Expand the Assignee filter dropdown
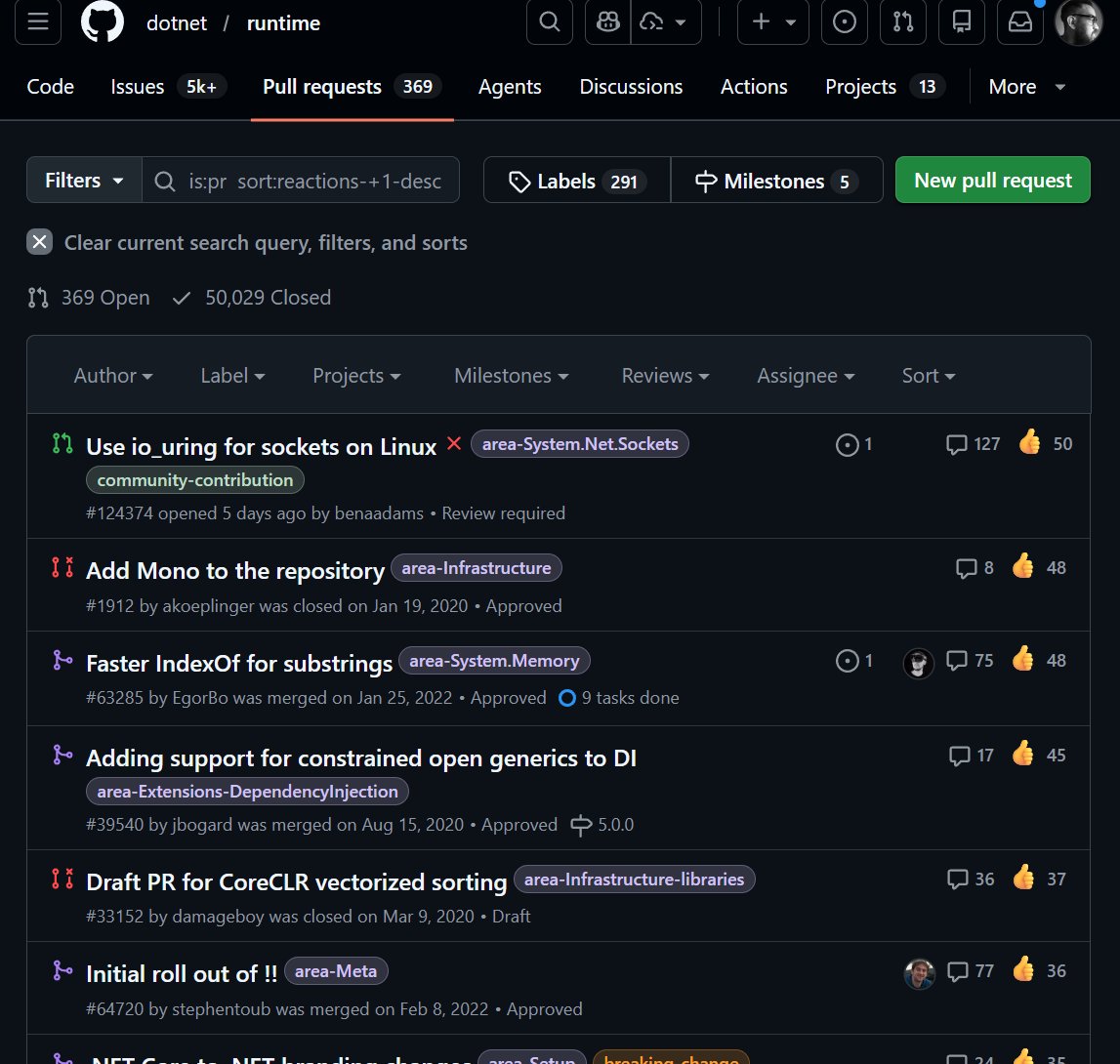The width and height of the screenshot is (1120, 1064). tap(806, 376)
